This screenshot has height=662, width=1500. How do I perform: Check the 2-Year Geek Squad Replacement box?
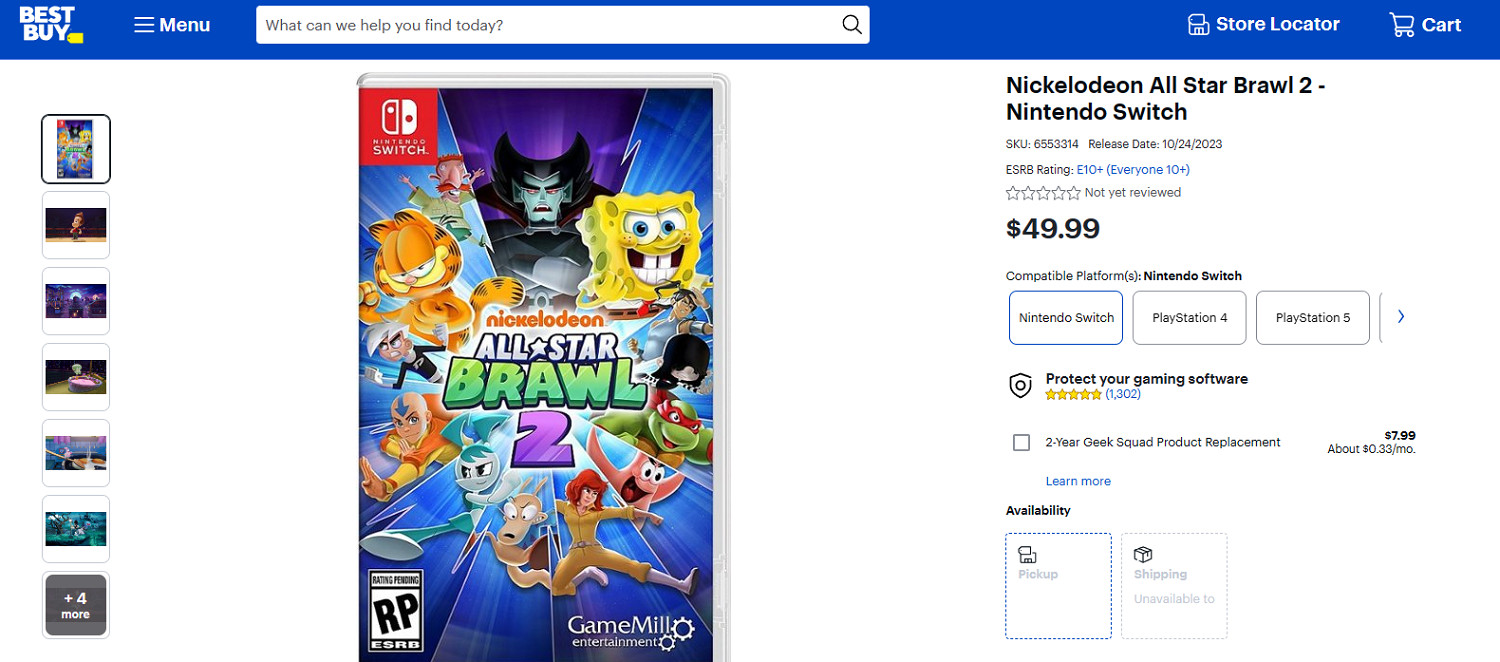coord(1021,443)
